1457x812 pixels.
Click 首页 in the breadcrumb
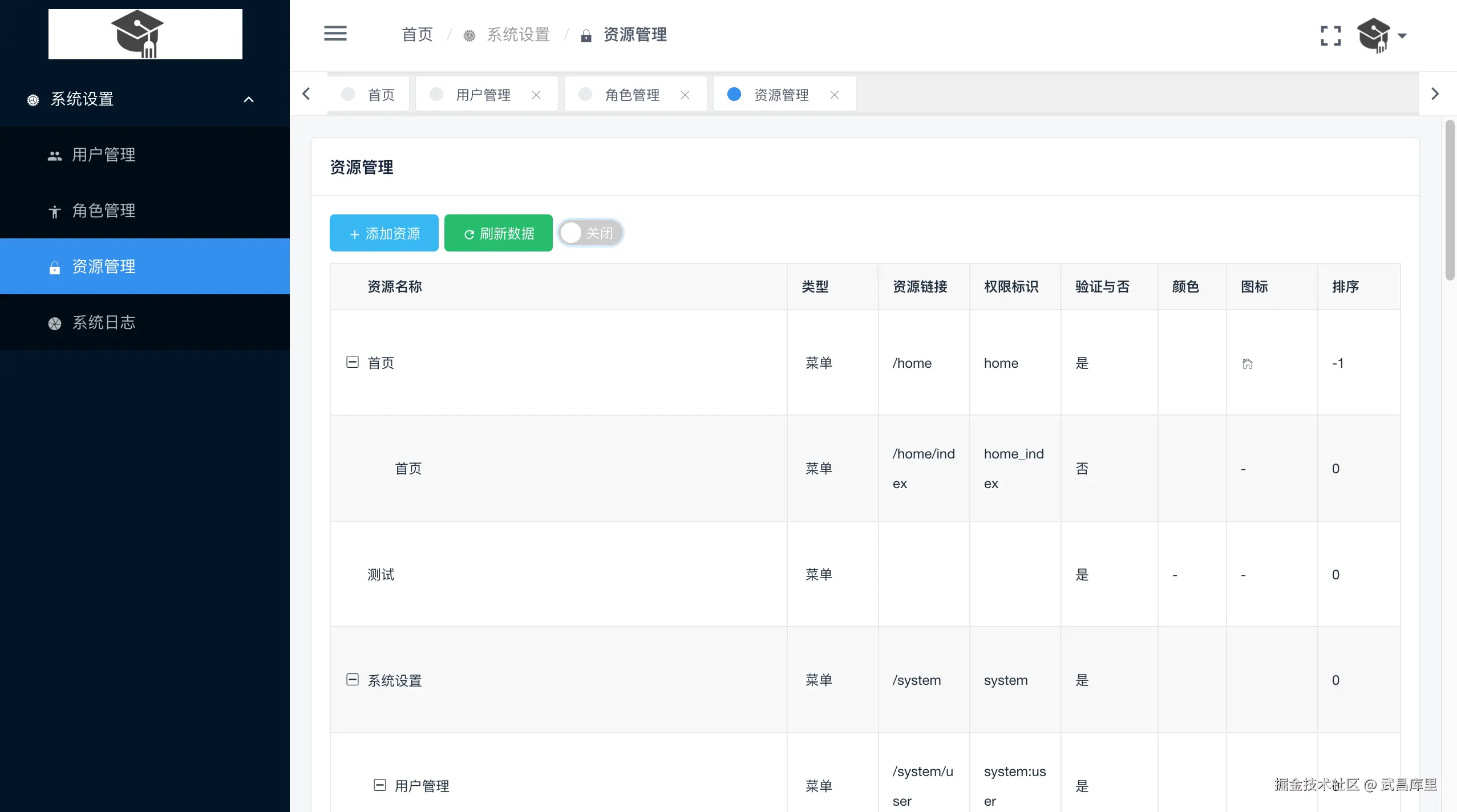417,35
